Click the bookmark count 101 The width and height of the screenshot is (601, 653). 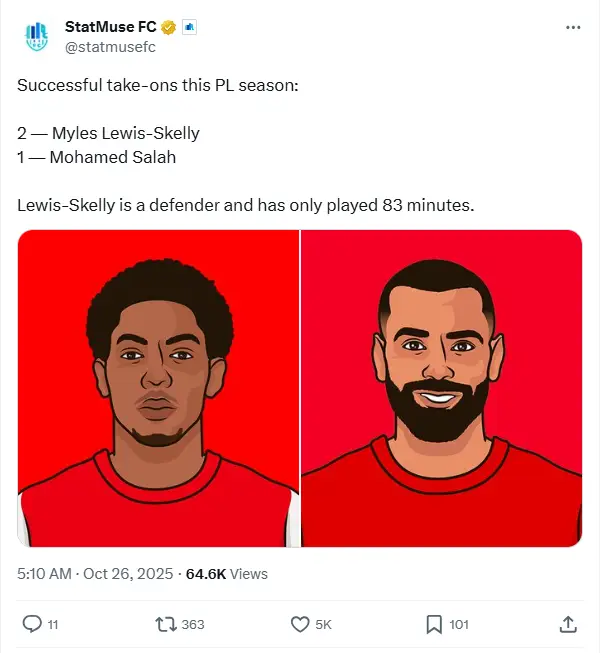(459, 624)
